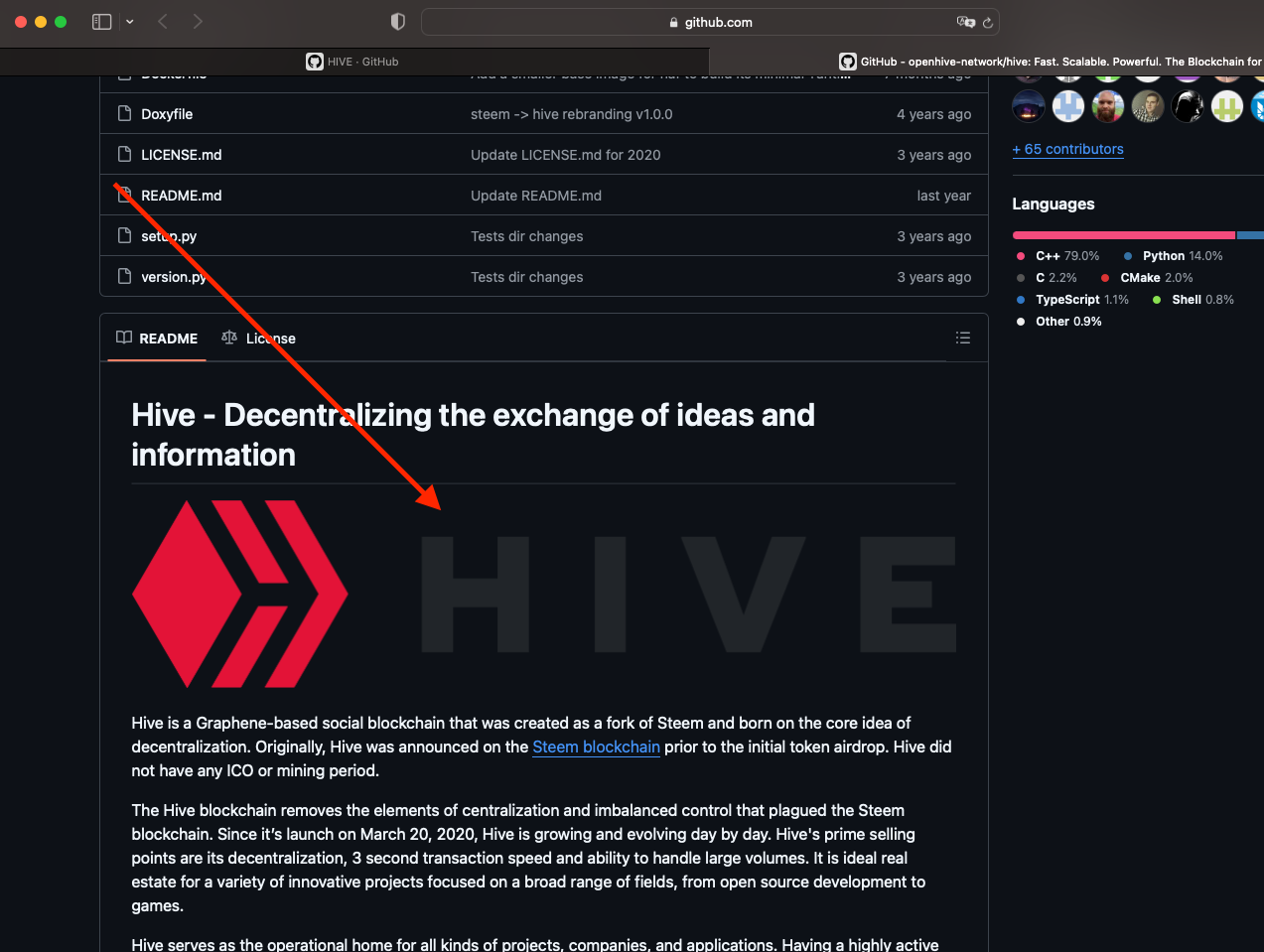Open the TypeScript 1.1% language link

coord(1073,300)
